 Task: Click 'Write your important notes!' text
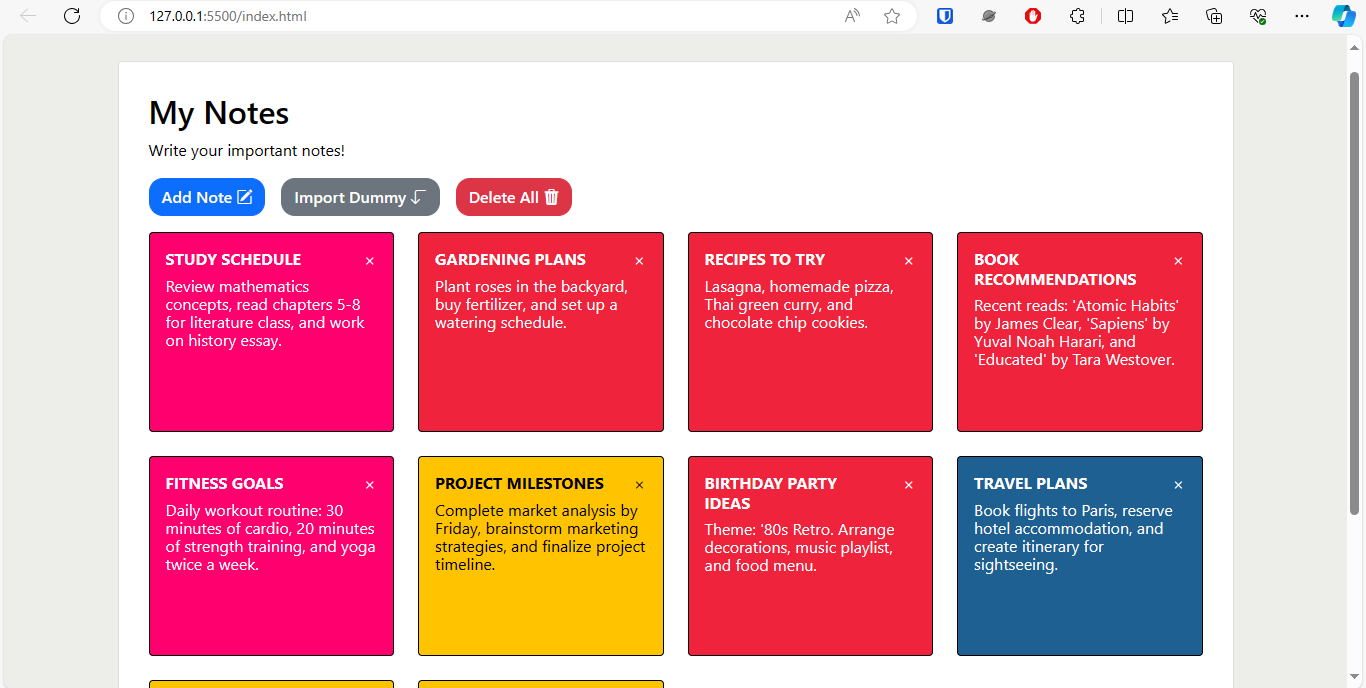pyautogui.click(x=247, y=151)
